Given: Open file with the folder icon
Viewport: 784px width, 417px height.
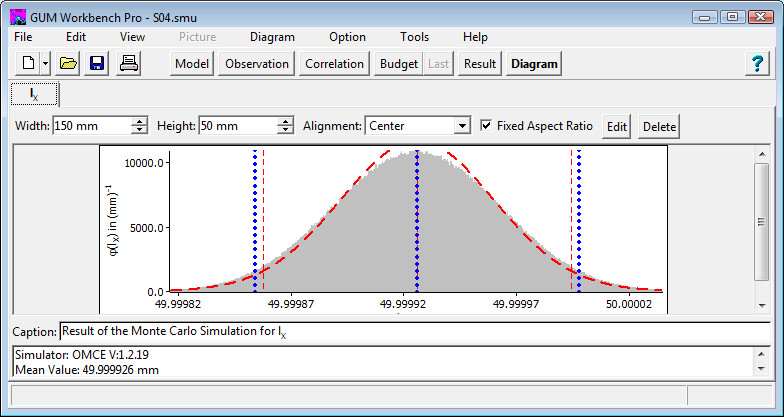Looking at the screenshot, I should [68, 64].
